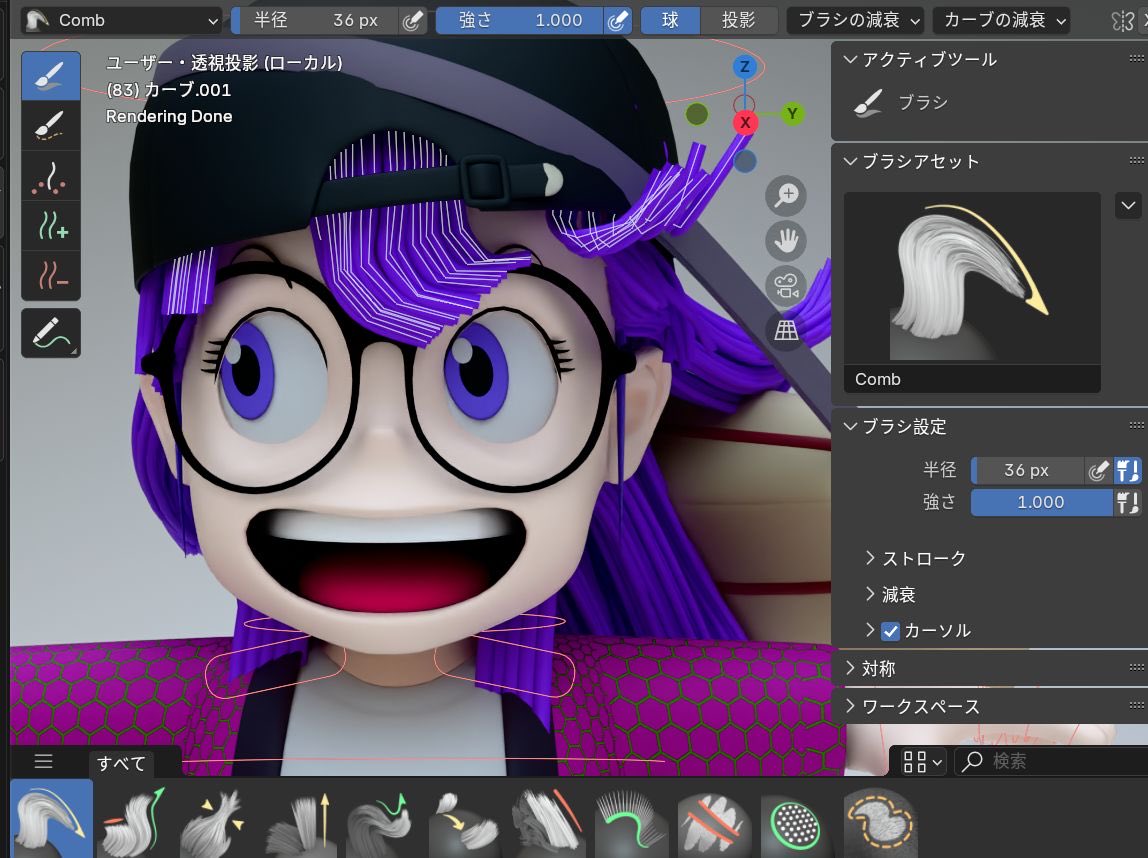Select the Annotate pencil tool
Image resolution: width=1148 pixels, height=858 pixels.
[51, 333]
